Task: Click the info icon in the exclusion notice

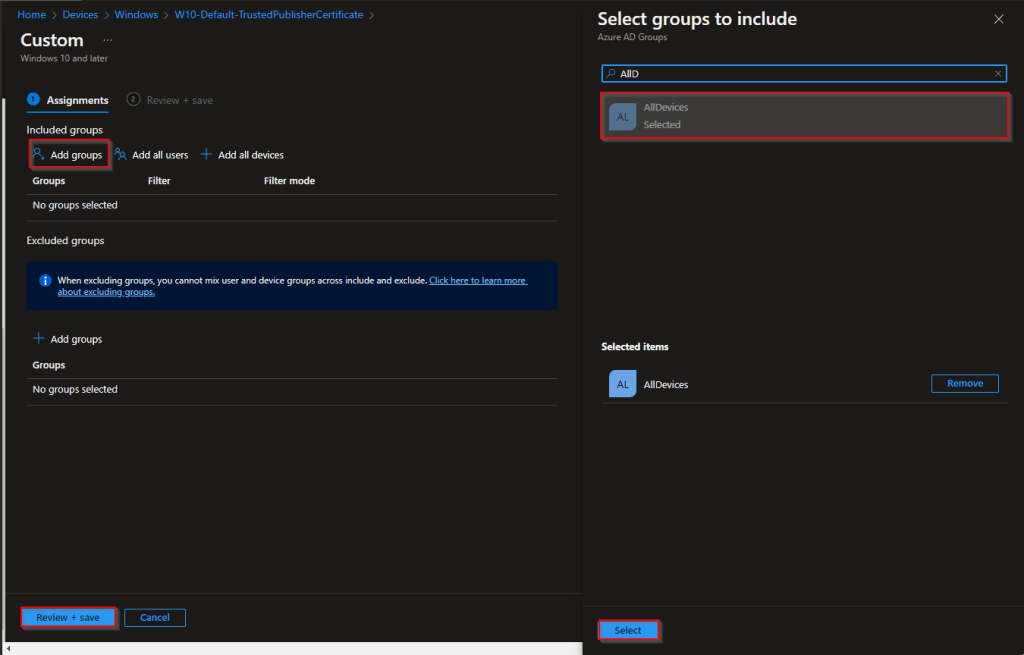Action: click(x=45, y=281)
